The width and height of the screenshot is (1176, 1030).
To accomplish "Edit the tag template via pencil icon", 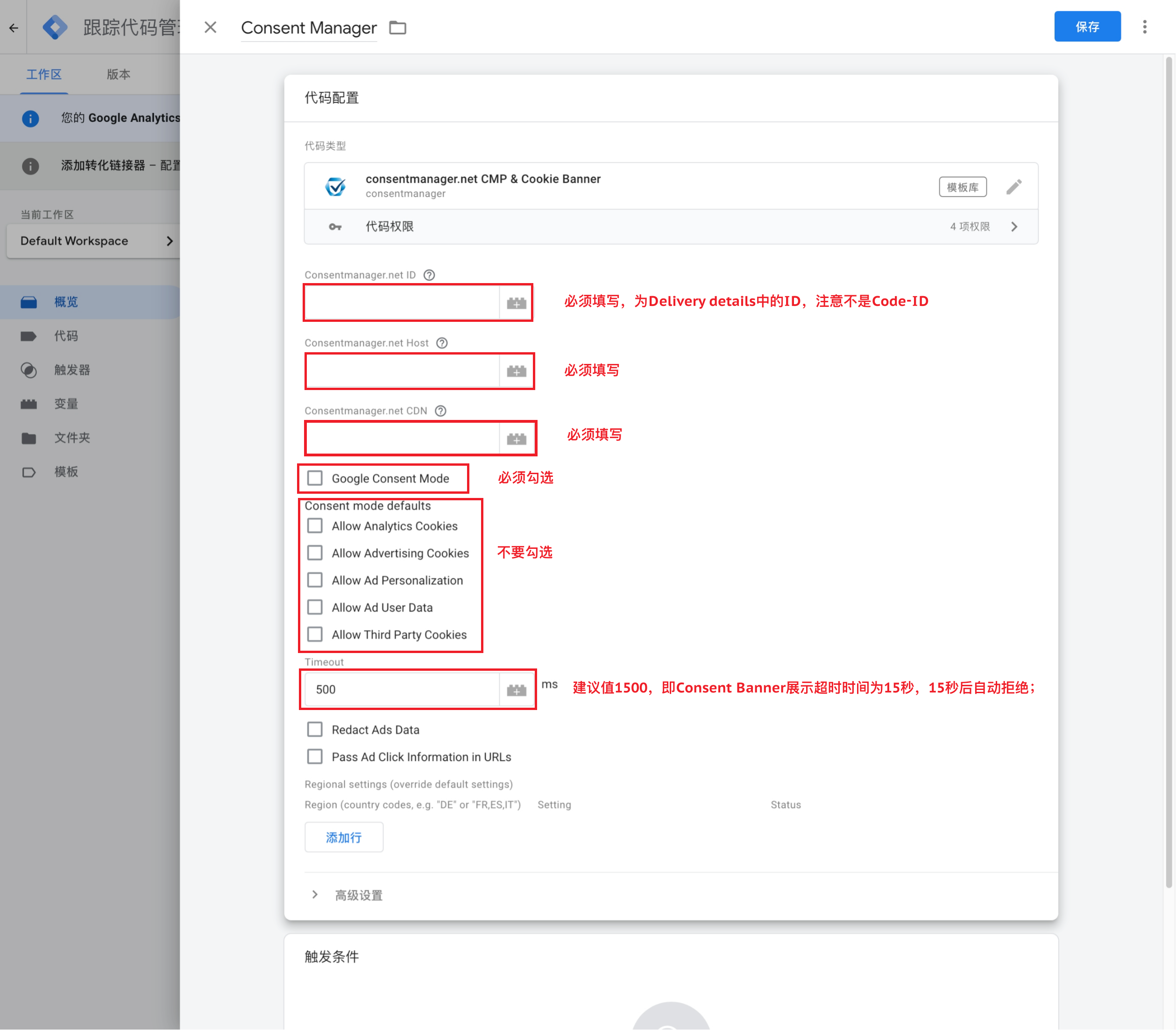I will [x=1013, y=186].
